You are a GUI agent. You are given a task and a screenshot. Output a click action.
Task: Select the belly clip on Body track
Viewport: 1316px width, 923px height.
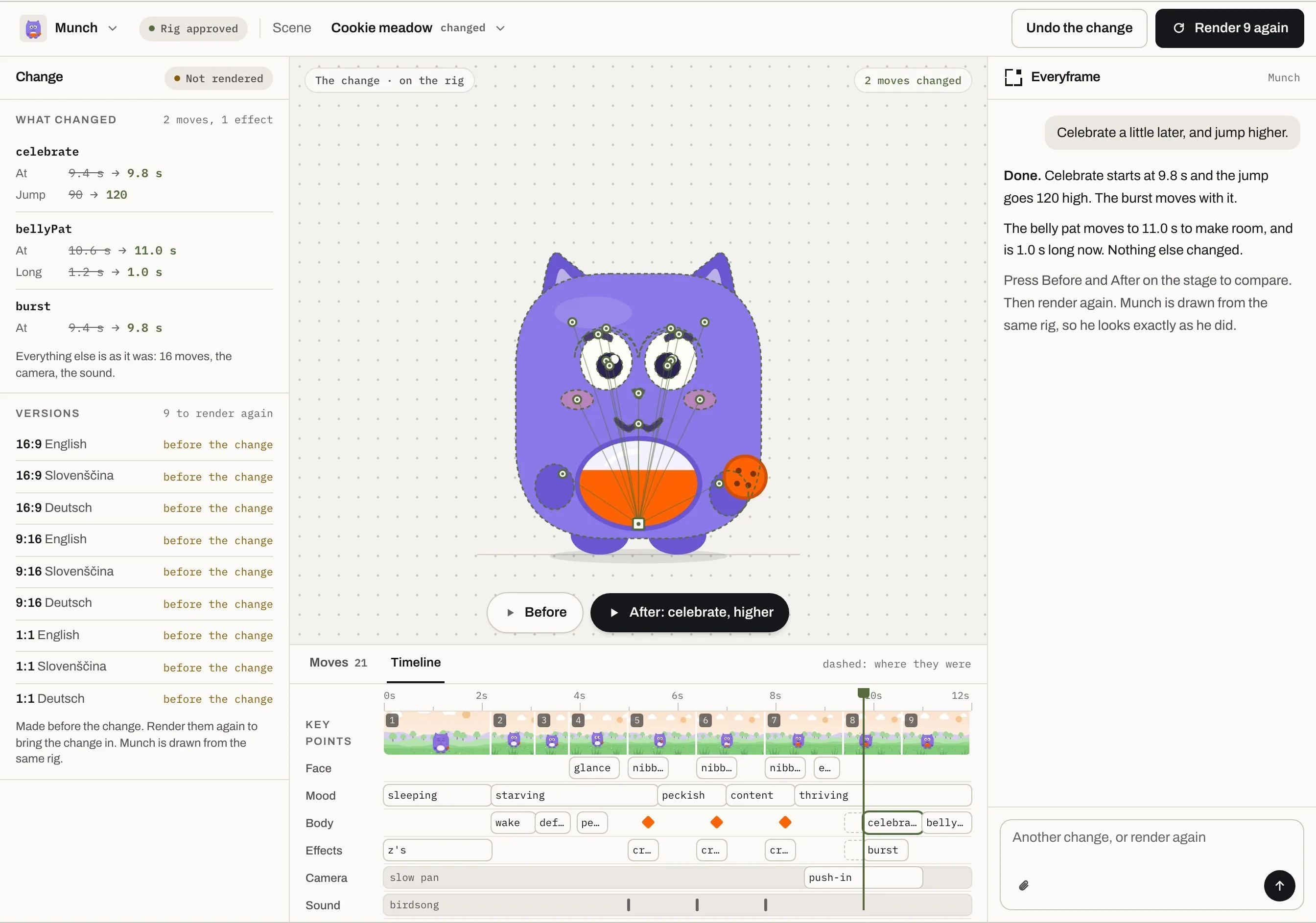946,823
